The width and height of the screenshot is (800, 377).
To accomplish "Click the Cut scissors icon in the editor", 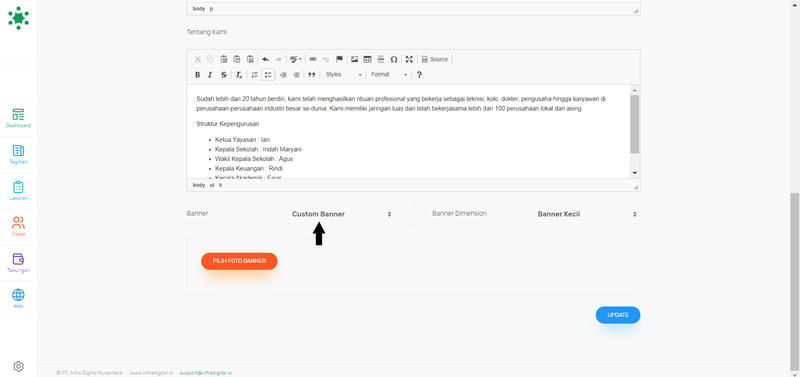I will click(x=198, y=59).
